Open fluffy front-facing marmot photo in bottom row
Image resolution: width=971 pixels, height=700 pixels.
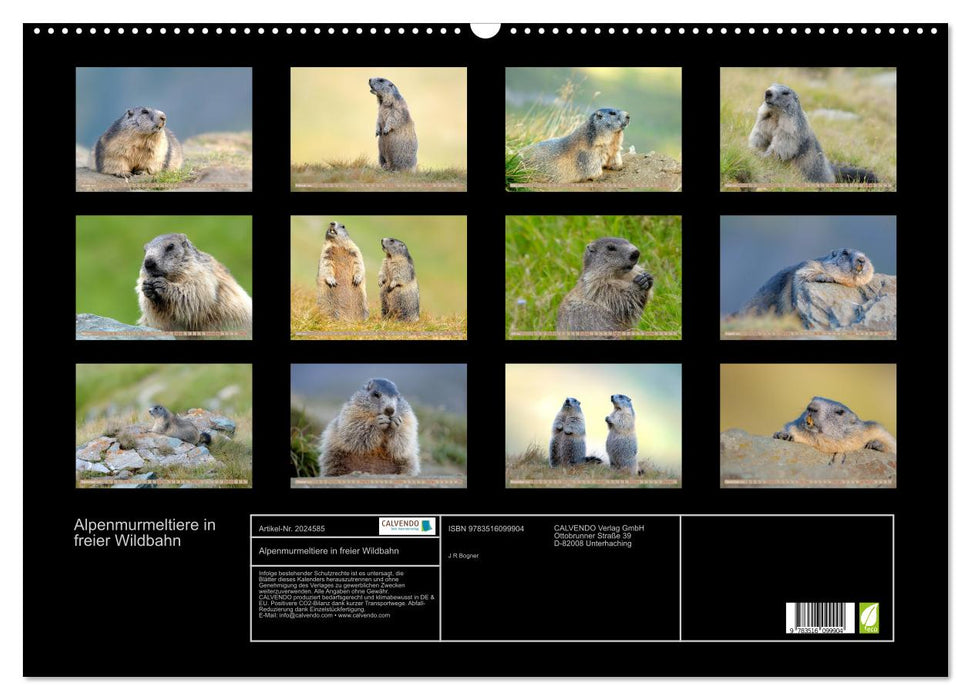378,425
